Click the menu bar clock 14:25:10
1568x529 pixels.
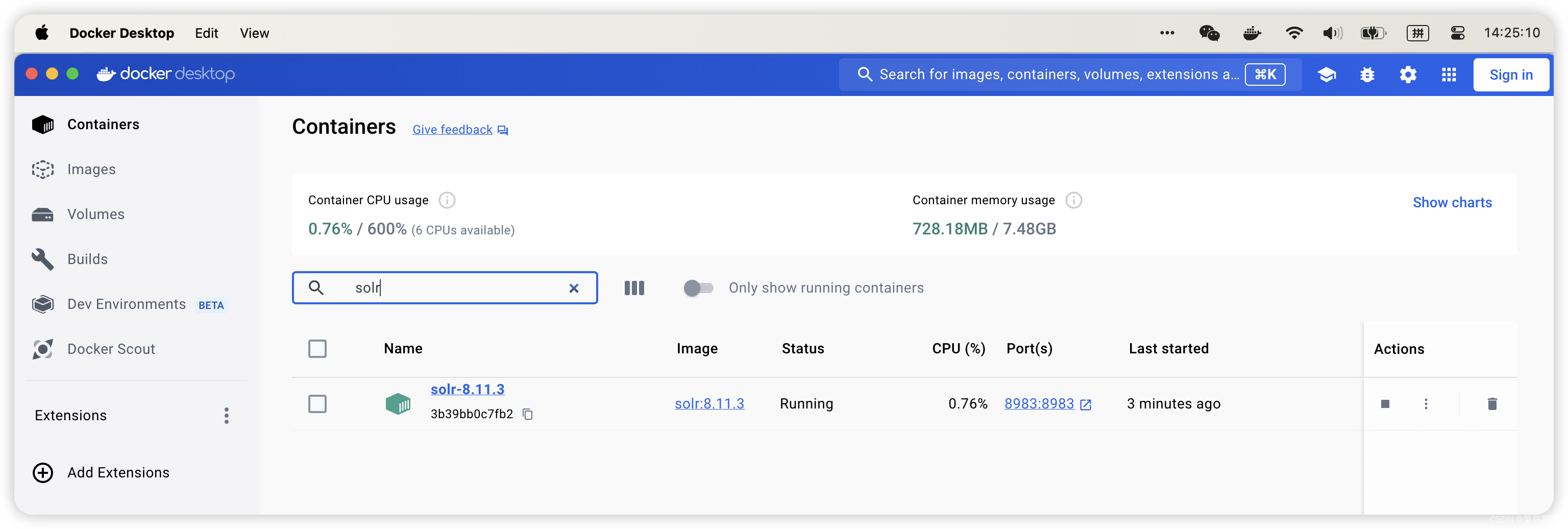1511,33
